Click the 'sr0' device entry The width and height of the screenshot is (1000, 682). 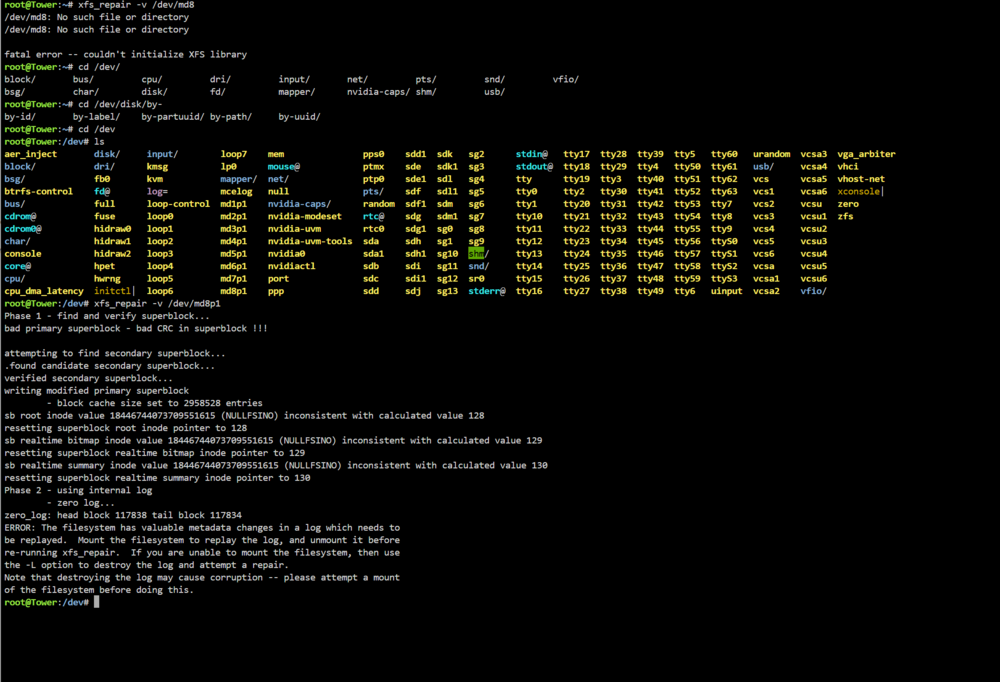pyautogui.click(x=476, y=278)
